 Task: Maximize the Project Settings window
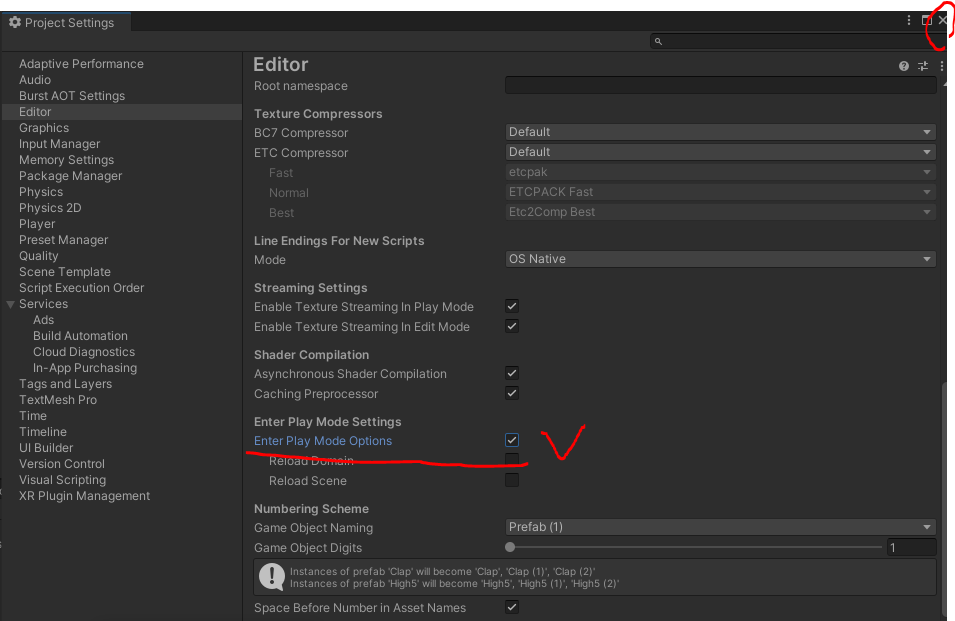926,21
